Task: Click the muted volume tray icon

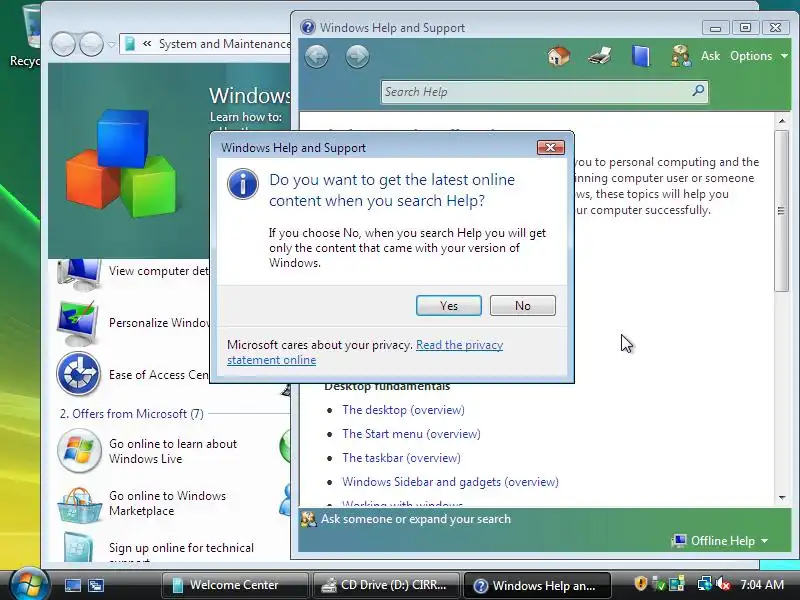Action: 723,584
